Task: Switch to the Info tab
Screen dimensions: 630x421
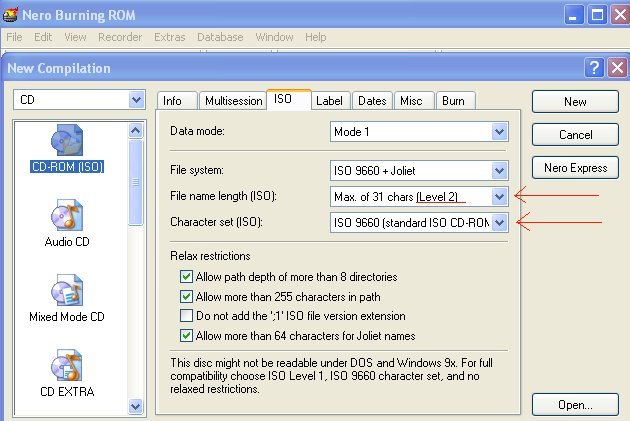Action: pos(177,101)
